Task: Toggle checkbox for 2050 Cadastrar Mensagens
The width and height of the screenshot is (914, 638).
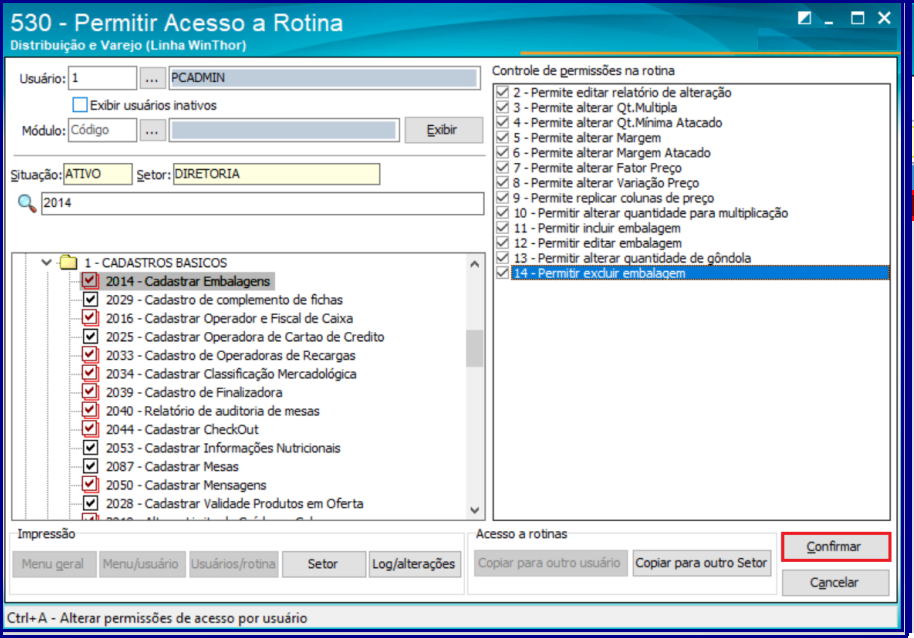Action: pos(90,485)
